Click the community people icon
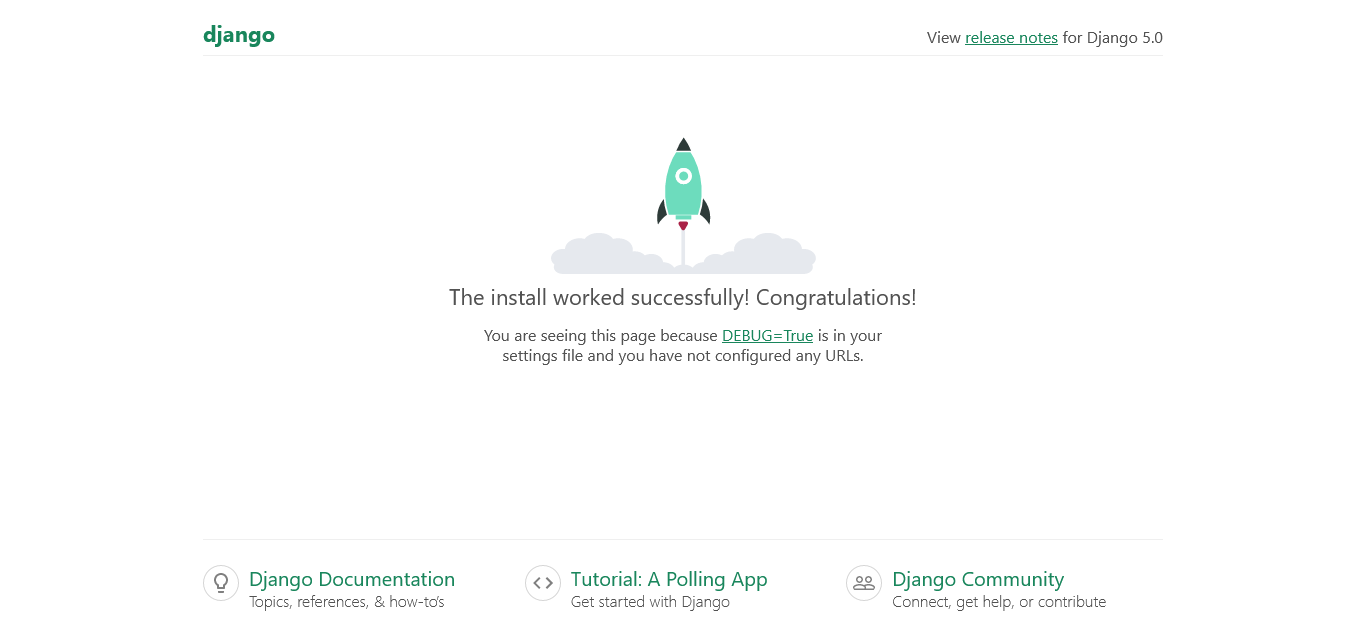1366x635 pixels. pos(863,582)
